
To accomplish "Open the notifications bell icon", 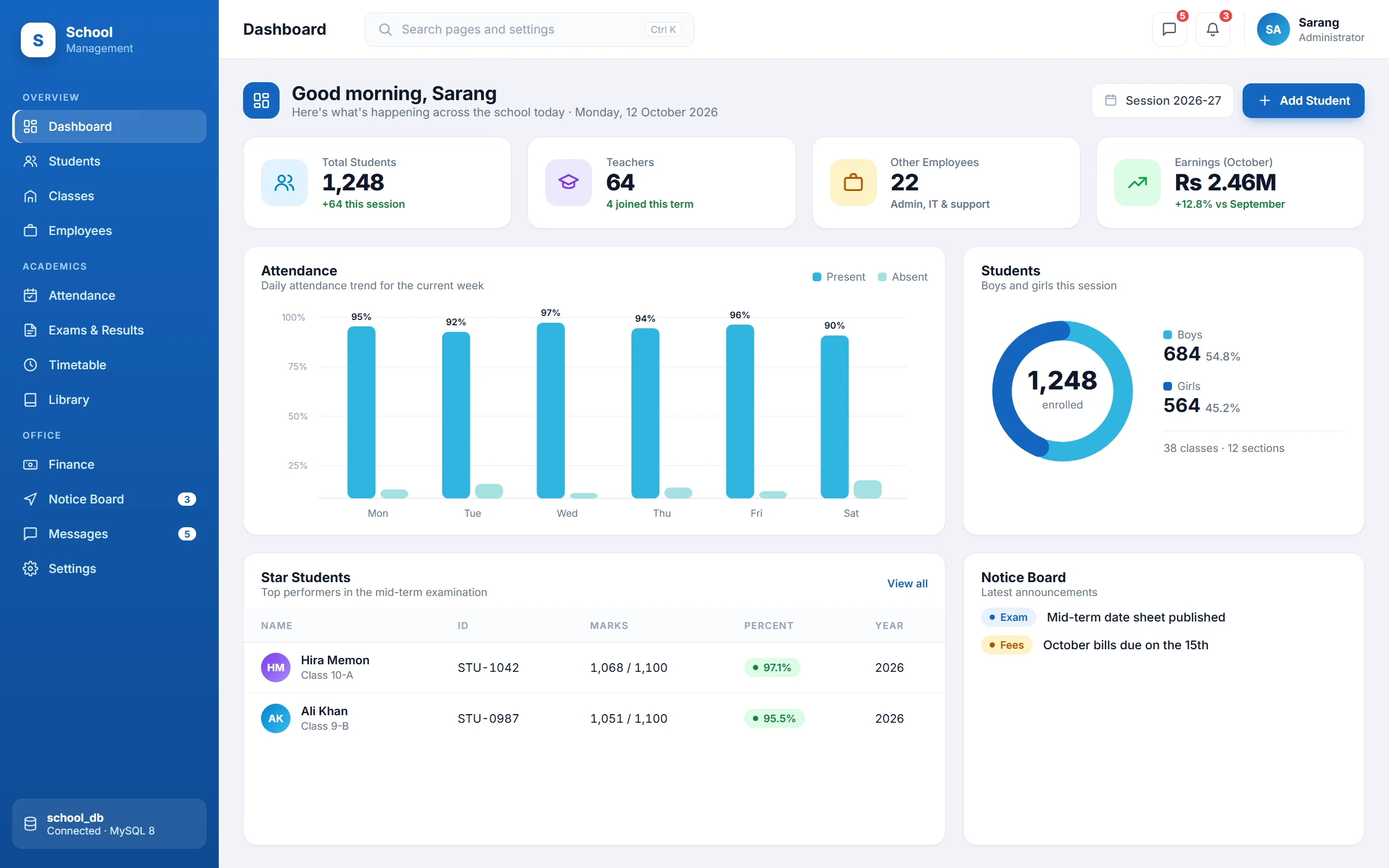I will point(1212,30).
